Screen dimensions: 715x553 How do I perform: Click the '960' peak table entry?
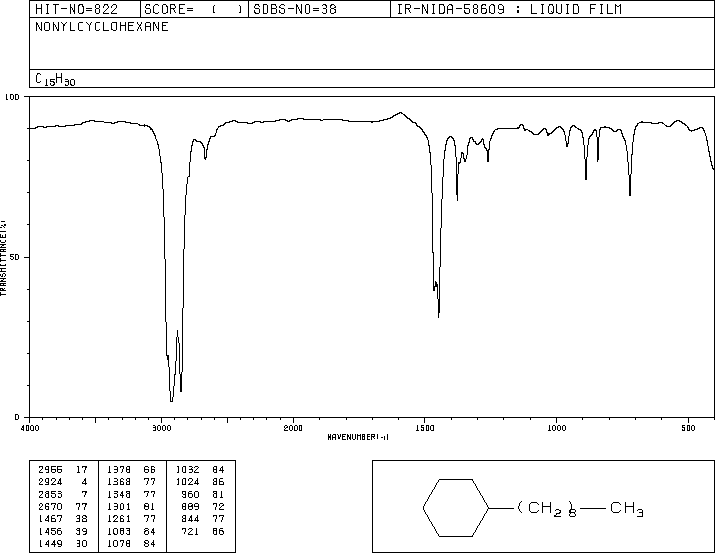[x=190, y=494]
